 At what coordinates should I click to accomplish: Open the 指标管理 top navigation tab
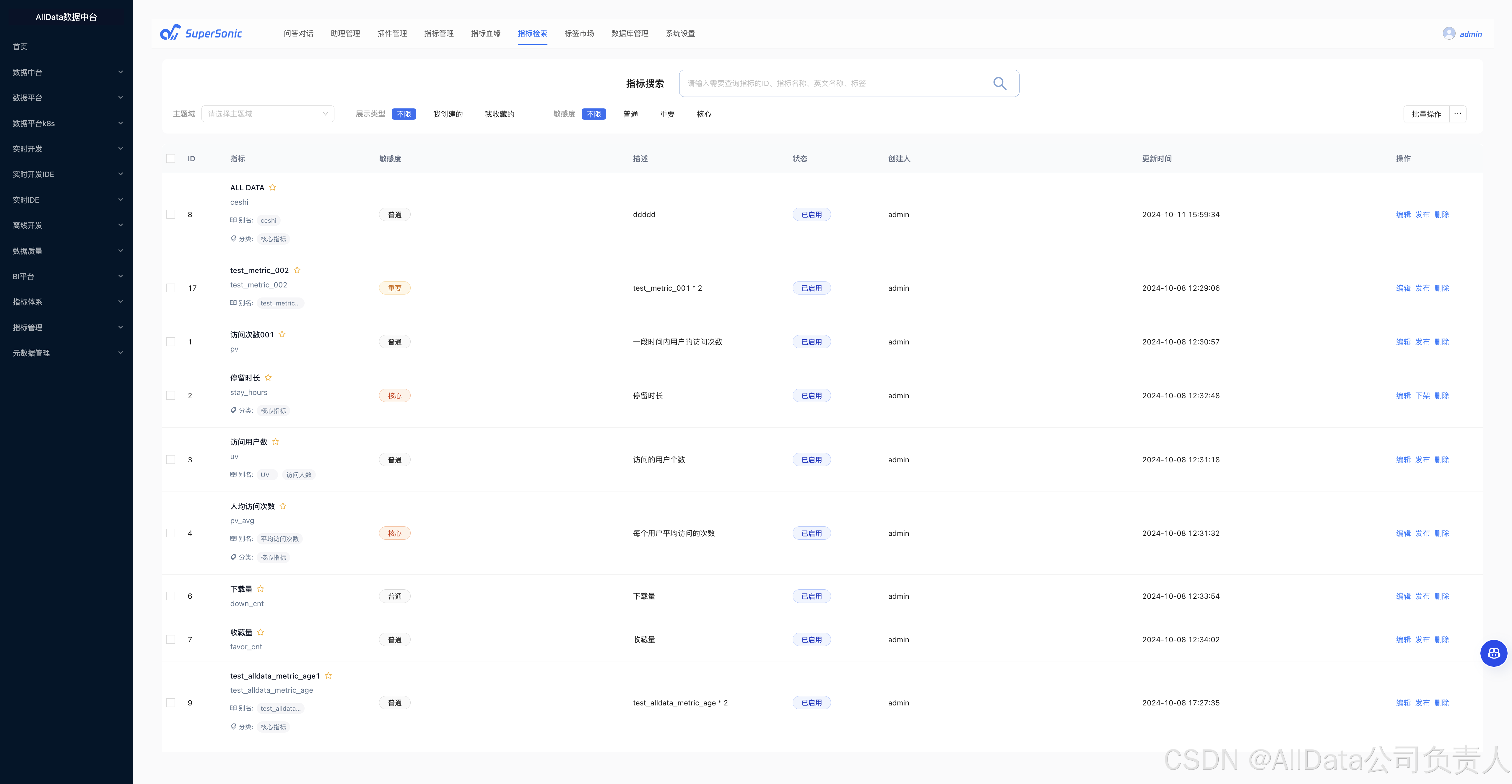point(438,33)
